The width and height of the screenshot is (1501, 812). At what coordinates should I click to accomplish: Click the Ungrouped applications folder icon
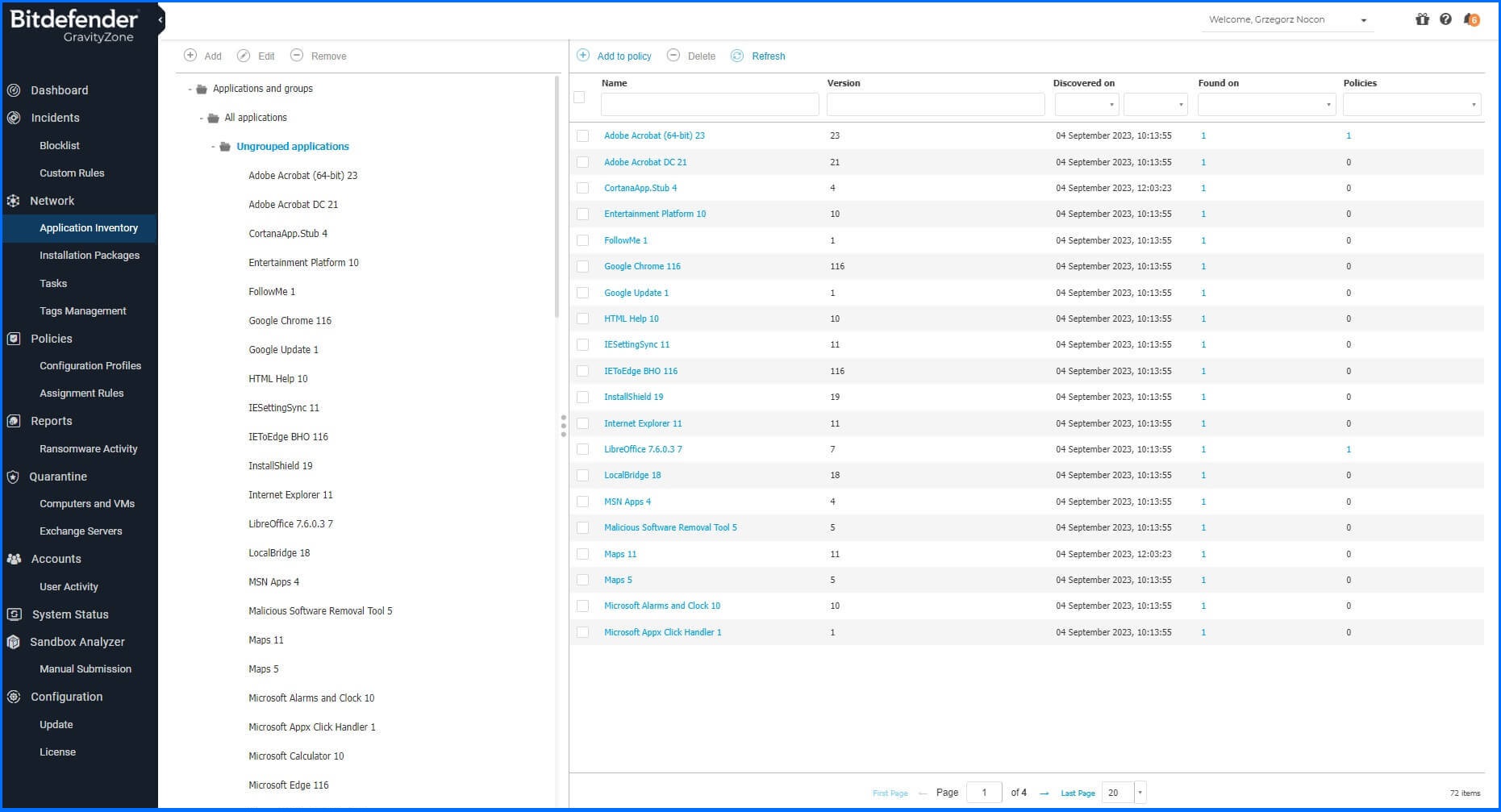pyautogui.click(x=225, y=148)
